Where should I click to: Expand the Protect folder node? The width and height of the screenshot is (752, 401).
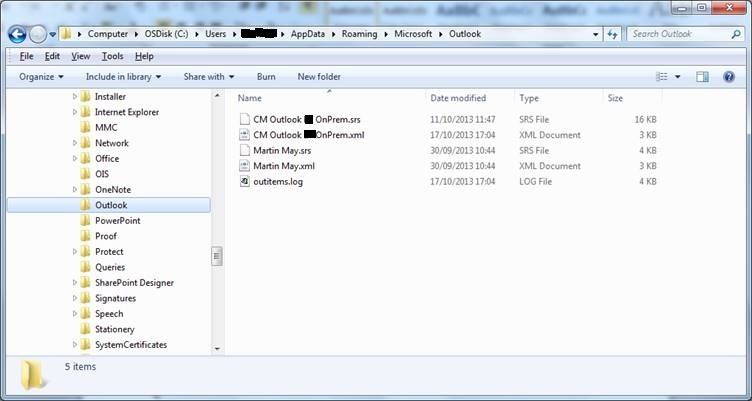click(x=75, y=252)
